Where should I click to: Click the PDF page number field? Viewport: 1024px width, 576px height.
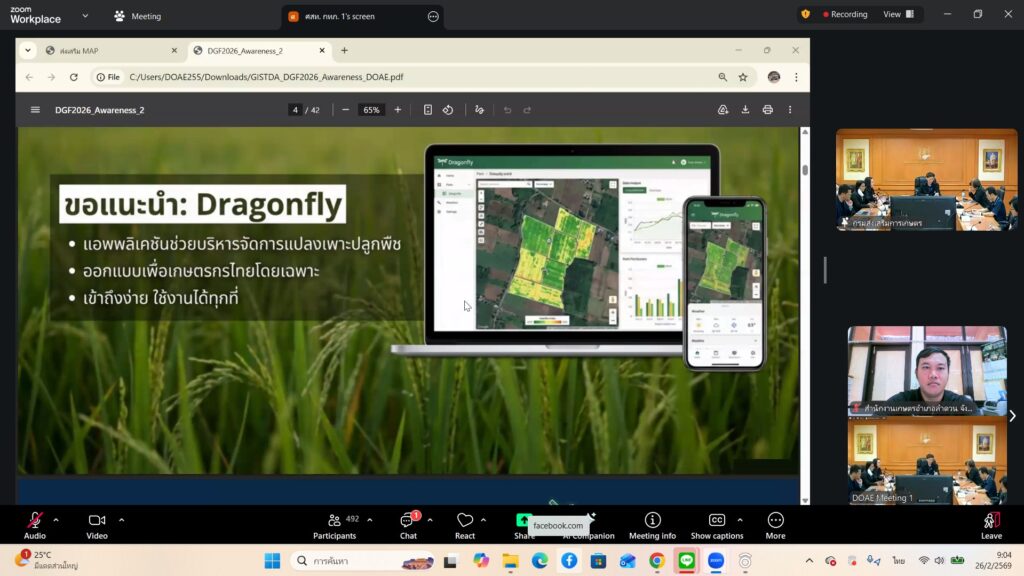pos(295,110)
